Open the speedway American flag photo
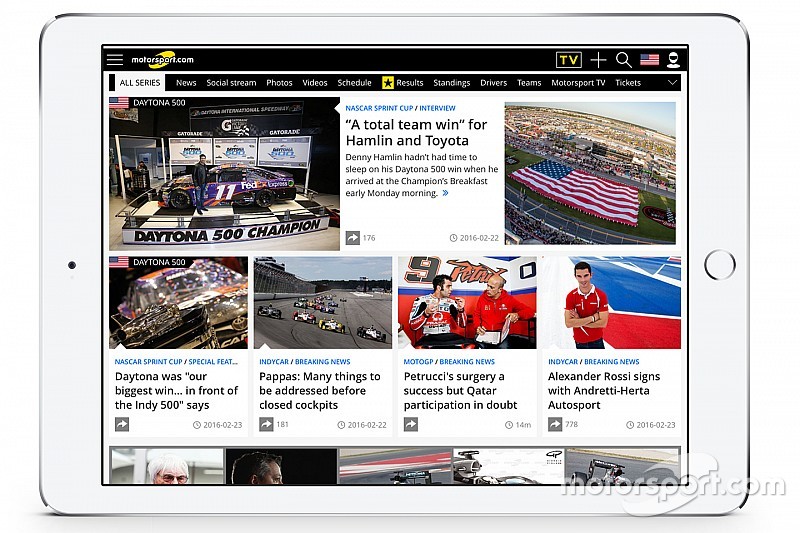 (x=590, y=173)
